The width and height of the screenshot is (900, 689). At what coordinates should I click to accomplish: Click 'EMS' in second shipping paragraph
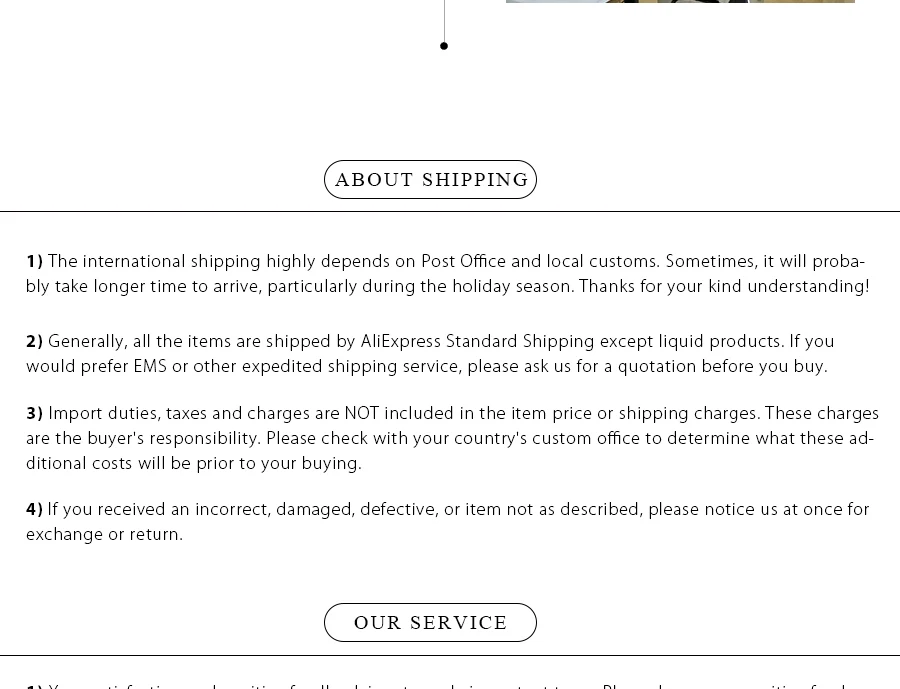pos(150,366)
